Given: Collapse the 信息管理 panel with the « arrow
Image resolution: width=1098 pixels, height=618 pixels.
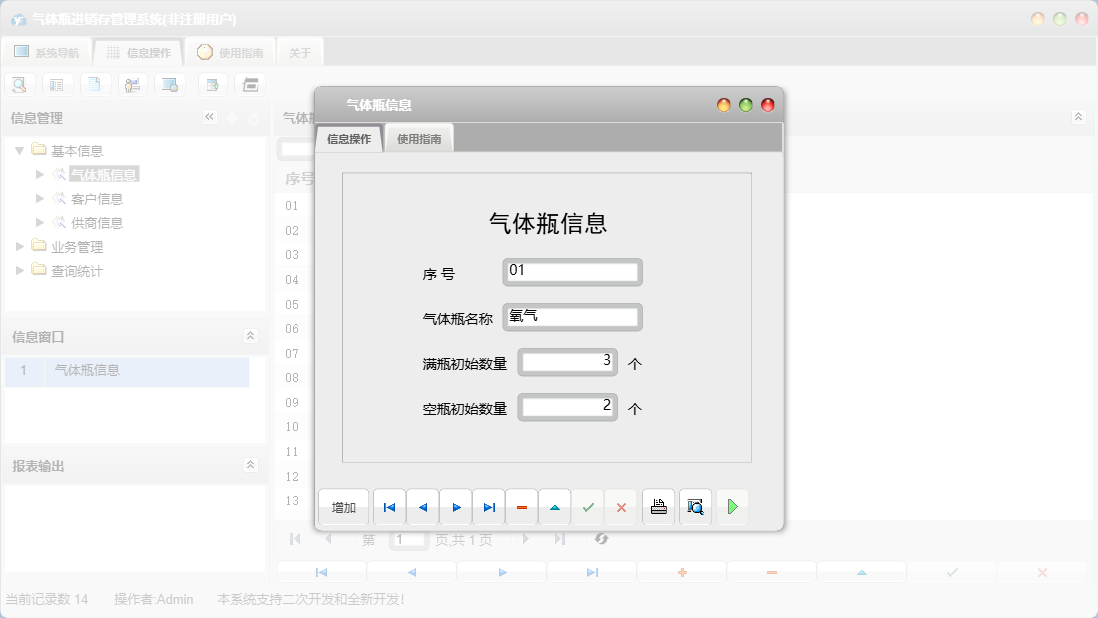Looking at the screenshot, I should tap(210, 116).
